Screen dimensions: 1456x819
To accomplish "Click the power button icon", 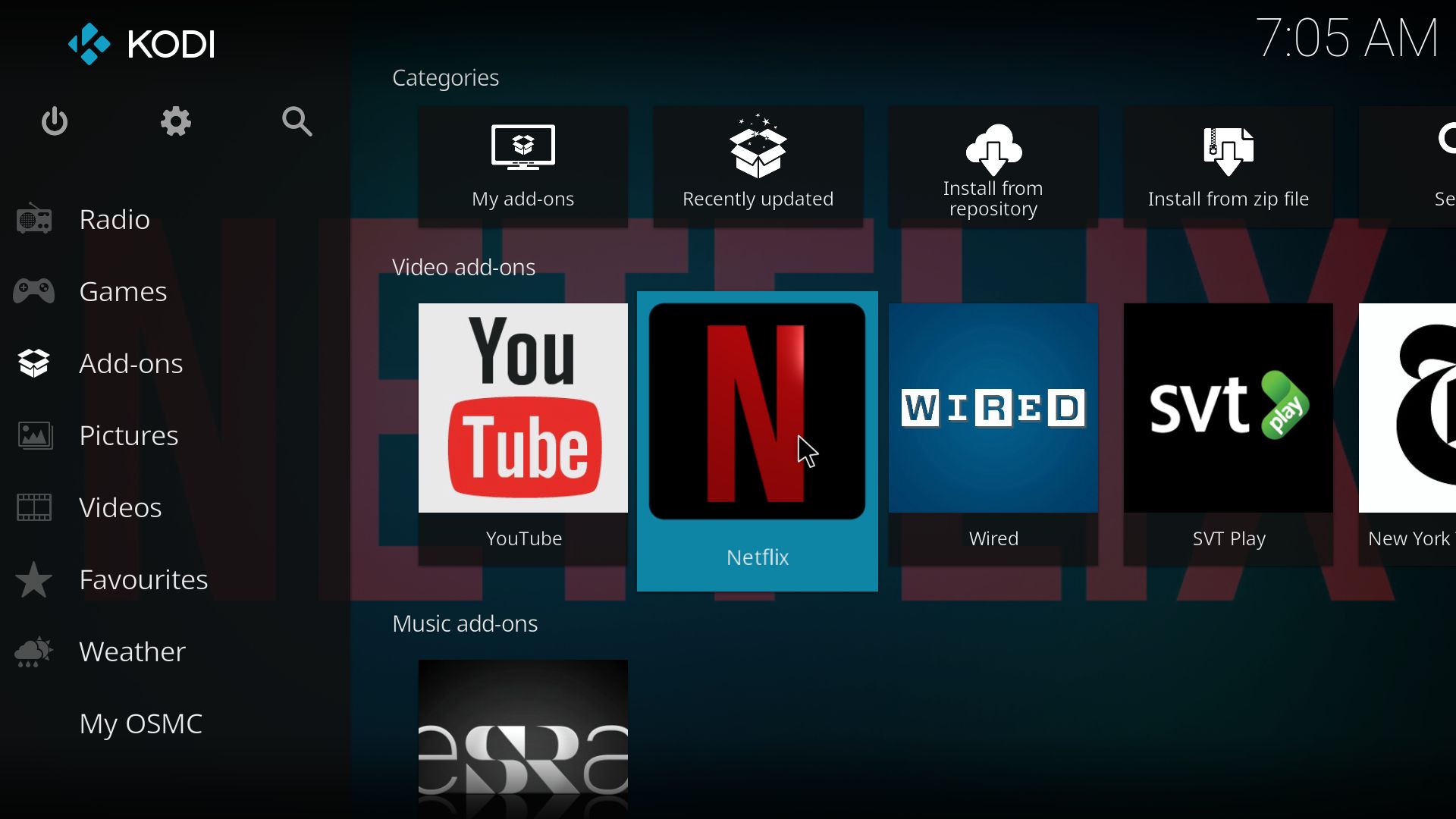I will click(x=55, y=120).
